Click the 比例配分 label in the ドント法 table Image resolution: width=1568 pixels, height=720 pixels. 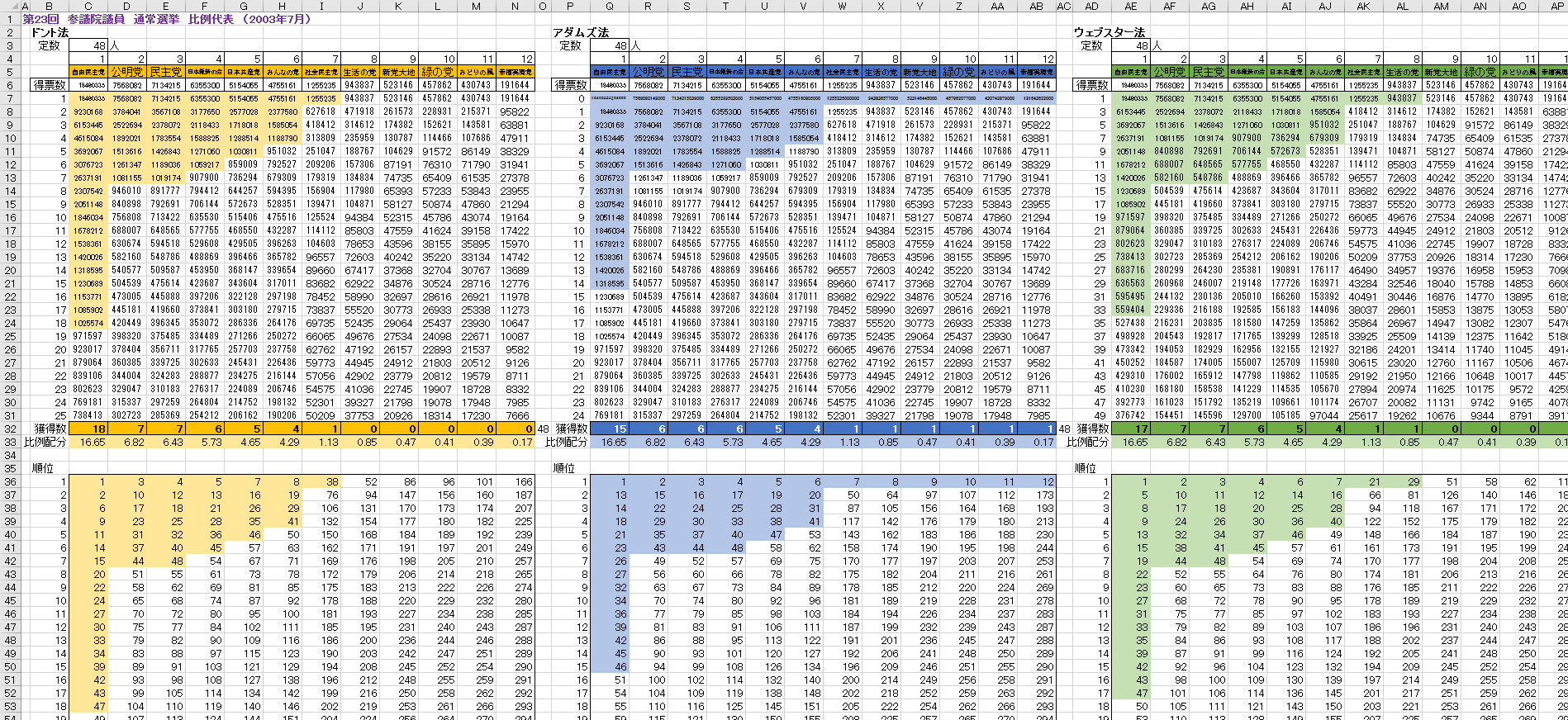point(45,442)
